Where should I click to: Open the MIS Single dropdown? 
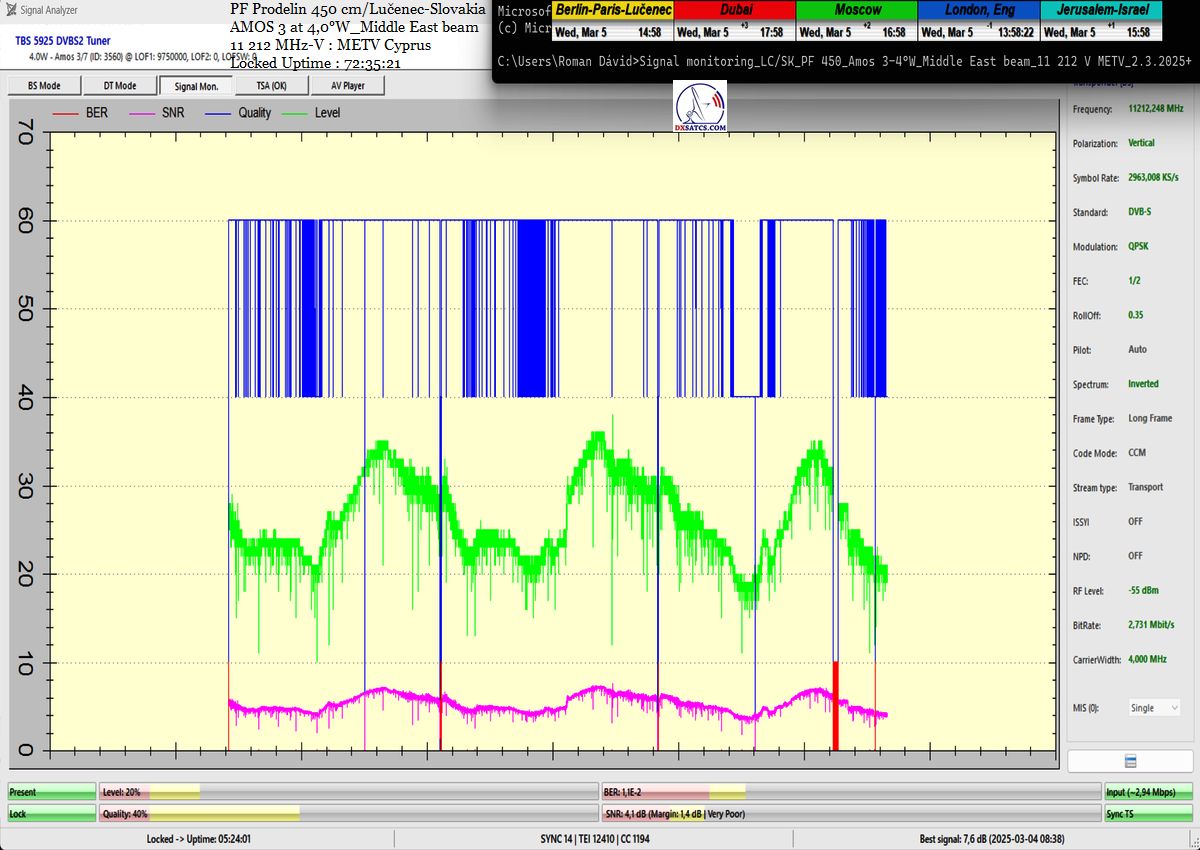point(1154,708)
